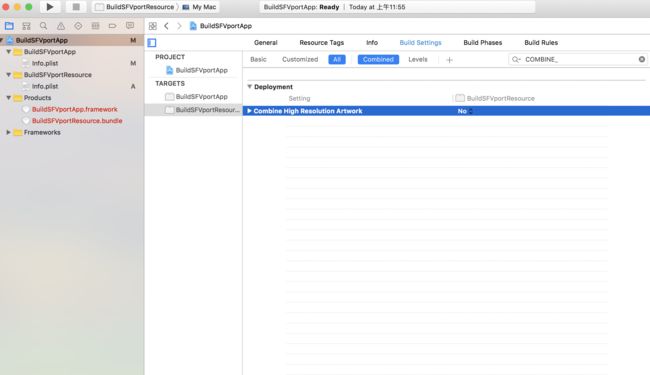Open the Report navigator speech-bubble icon

point(130,26)
